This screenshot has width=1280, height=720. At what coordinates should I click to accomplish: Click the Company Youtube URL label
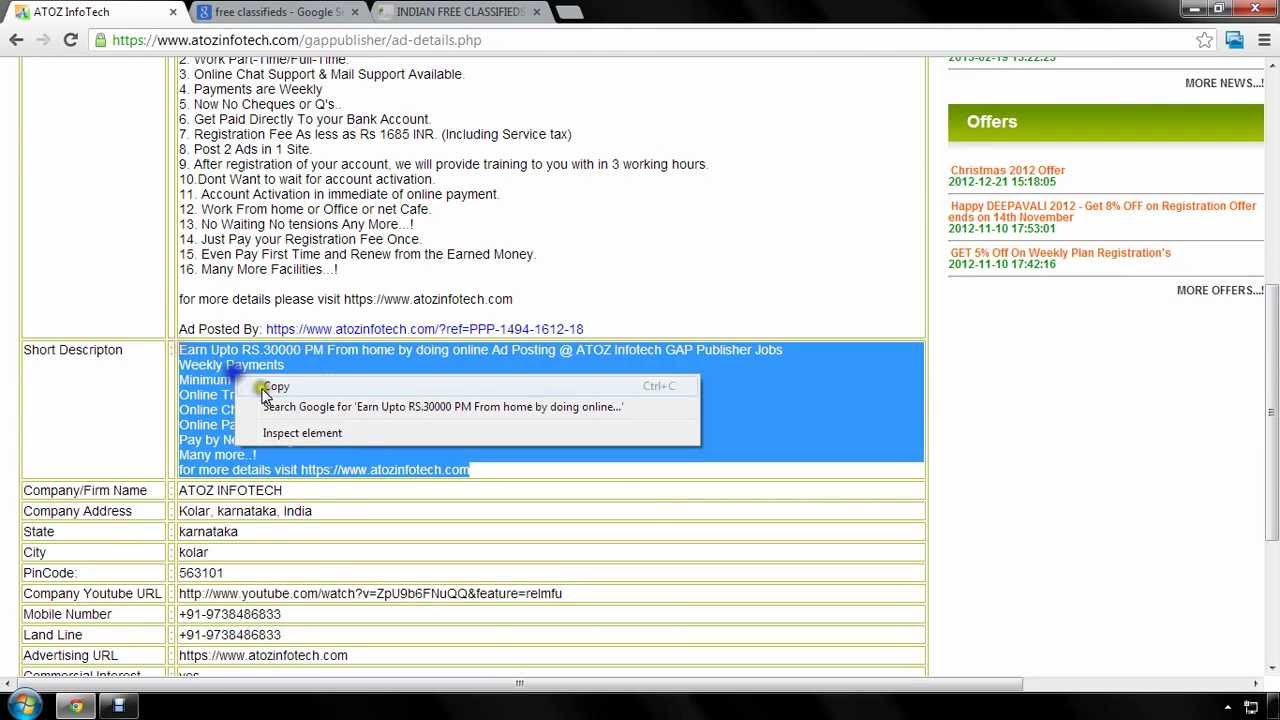point(92,594)
